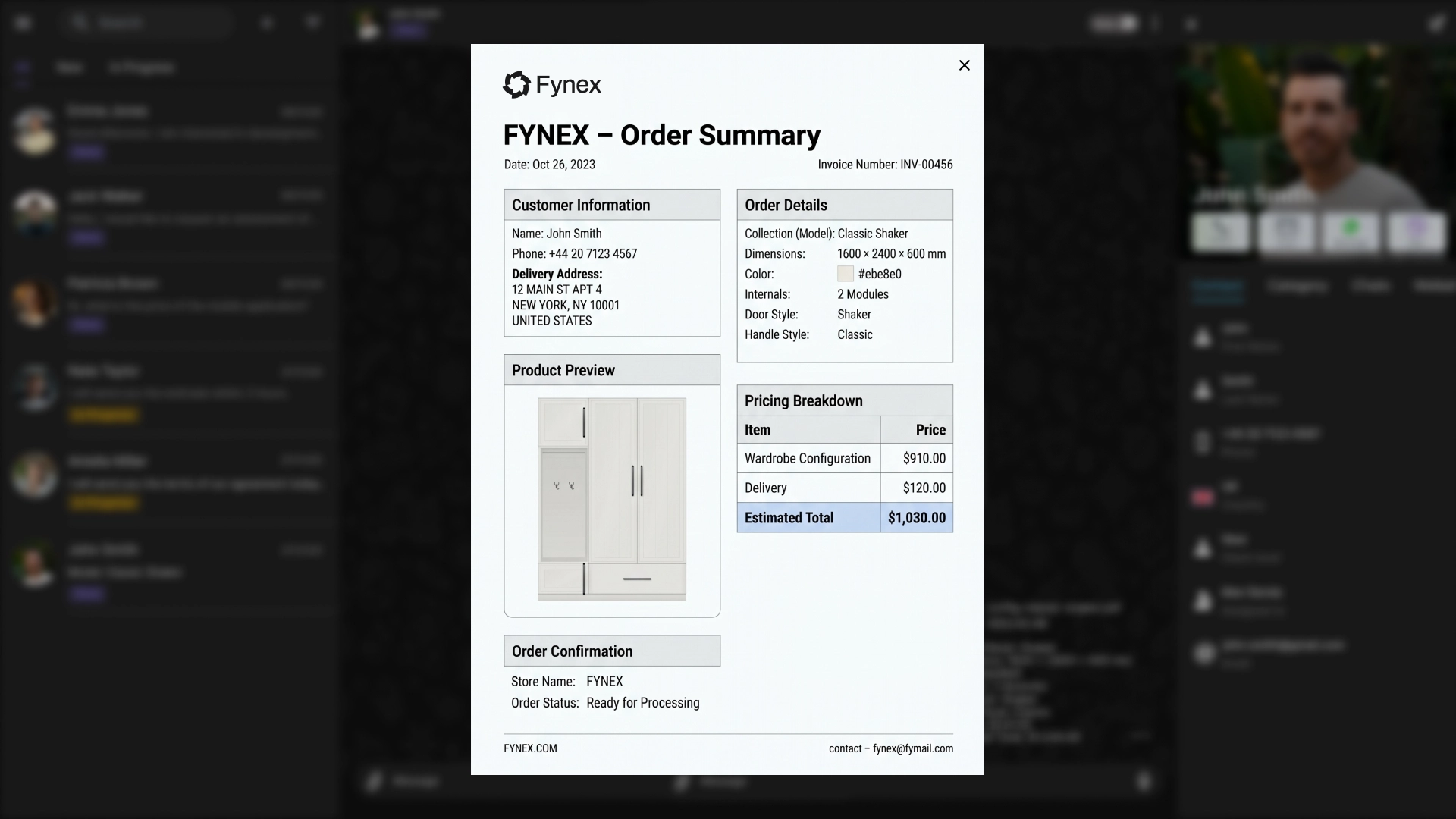
Task: Click the Fynex logo icon
Action: coord(517,85)
